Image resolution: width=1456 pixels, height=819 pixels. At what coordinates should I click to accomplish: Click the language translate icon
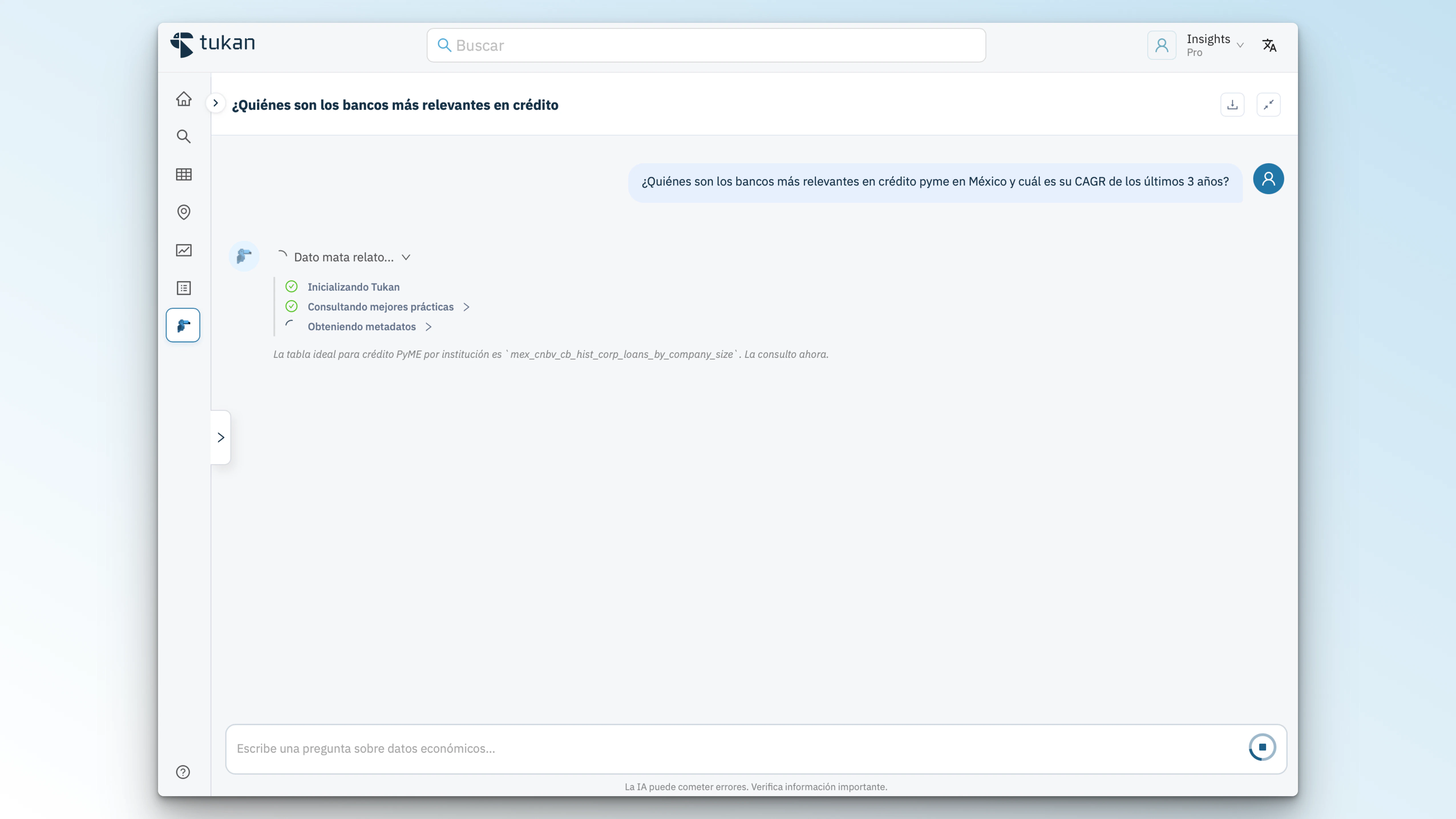pos(1269,45)
